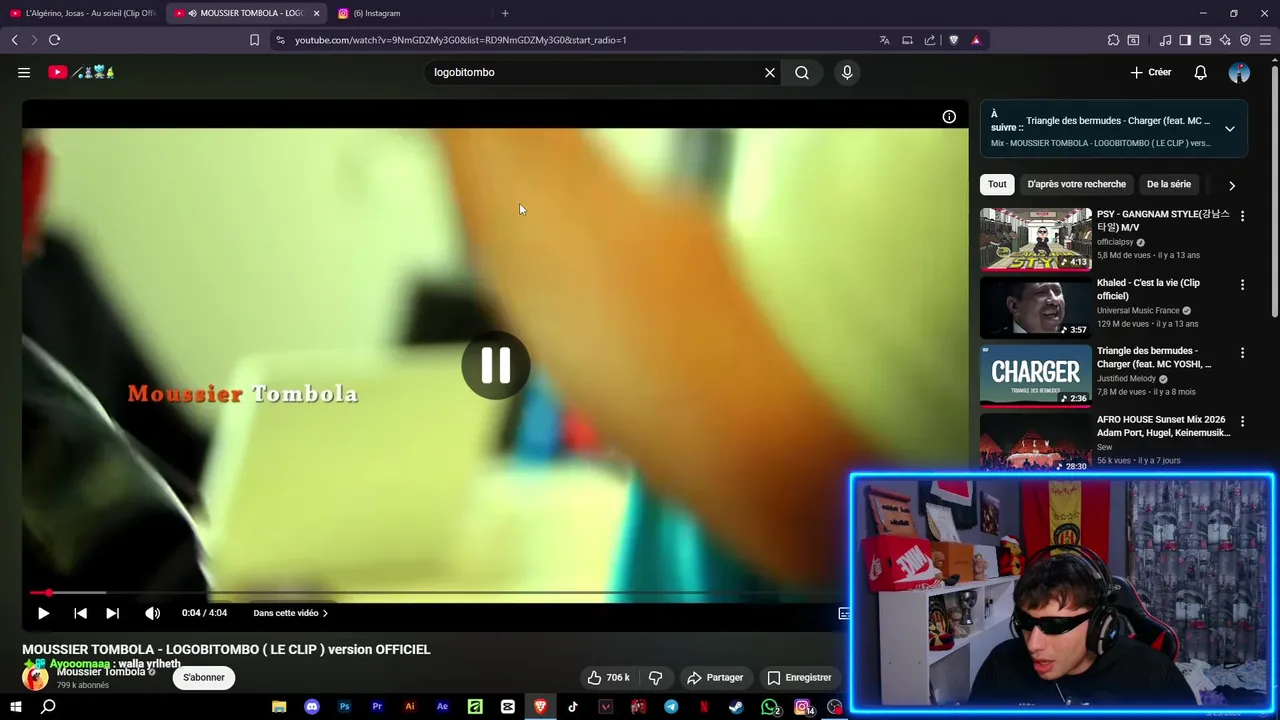Open a new browser tab
Image resolution: width=1280 pixels, height=720 pixels.
tap(505, 13)
